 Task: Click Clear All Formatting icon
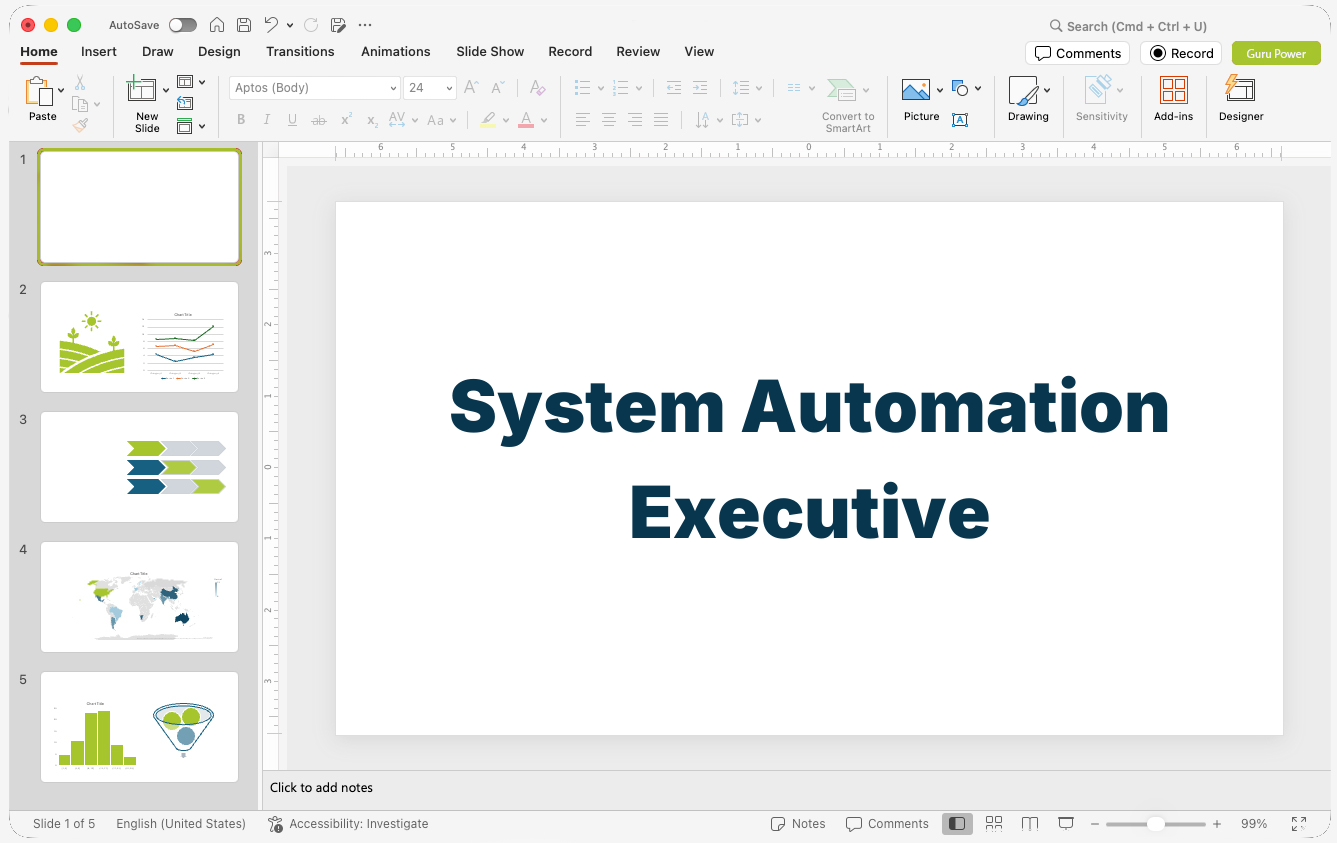(538, 88)
